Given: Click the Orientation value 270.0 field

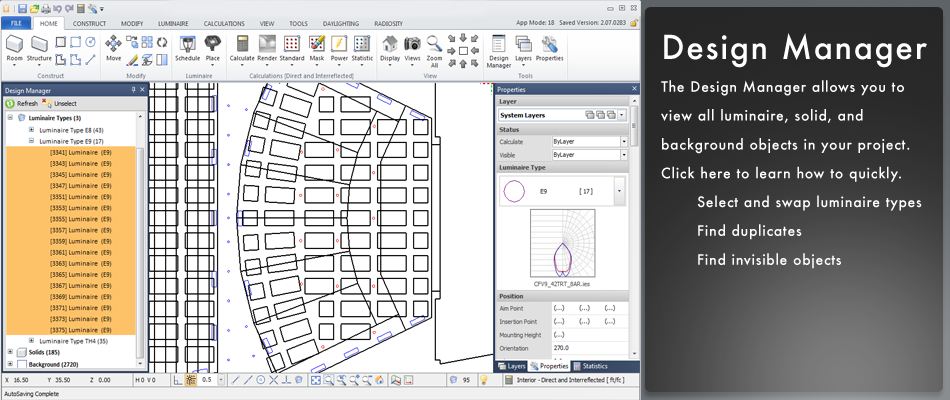Looking at the screenshot, I should point(590,348).
